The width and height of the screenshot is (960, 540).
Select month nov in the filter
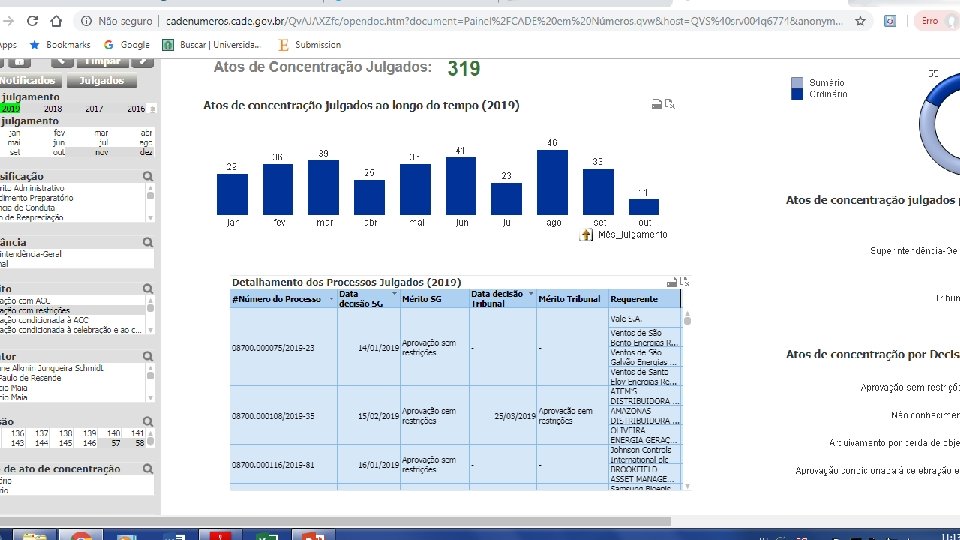(x=101, y=152)
